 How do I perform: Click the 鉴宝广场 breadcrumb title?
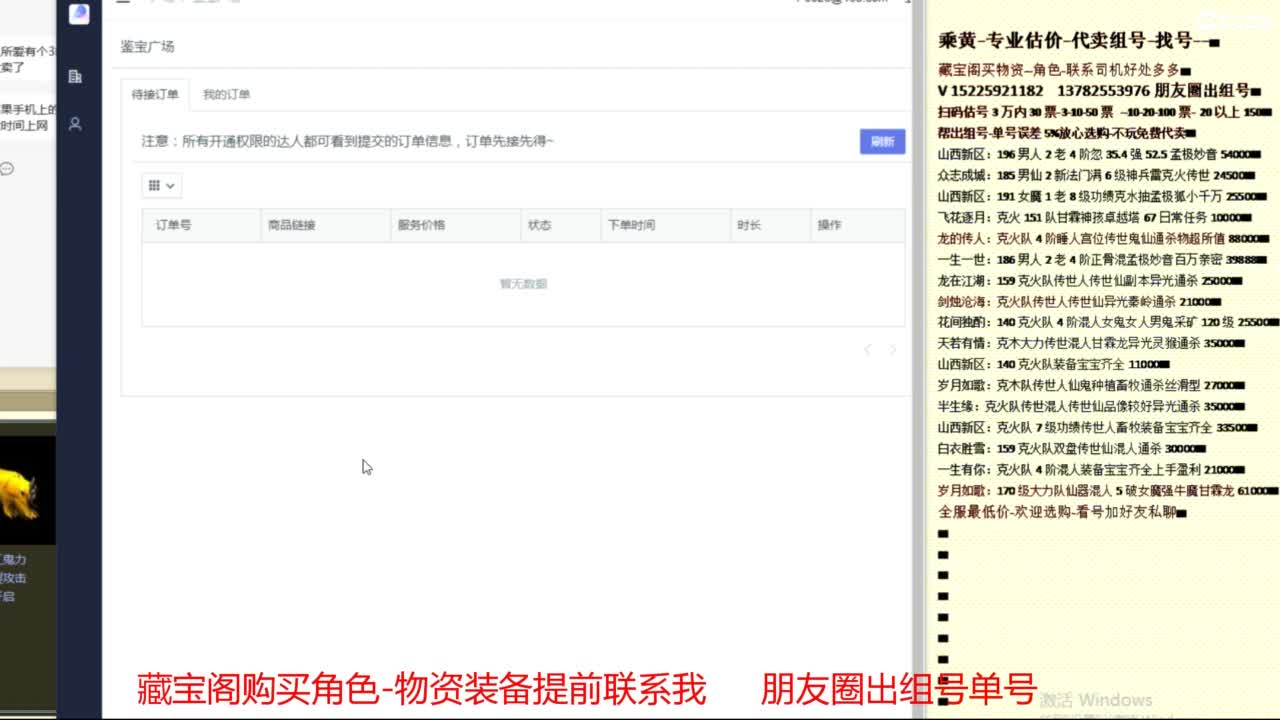point(148,47)
